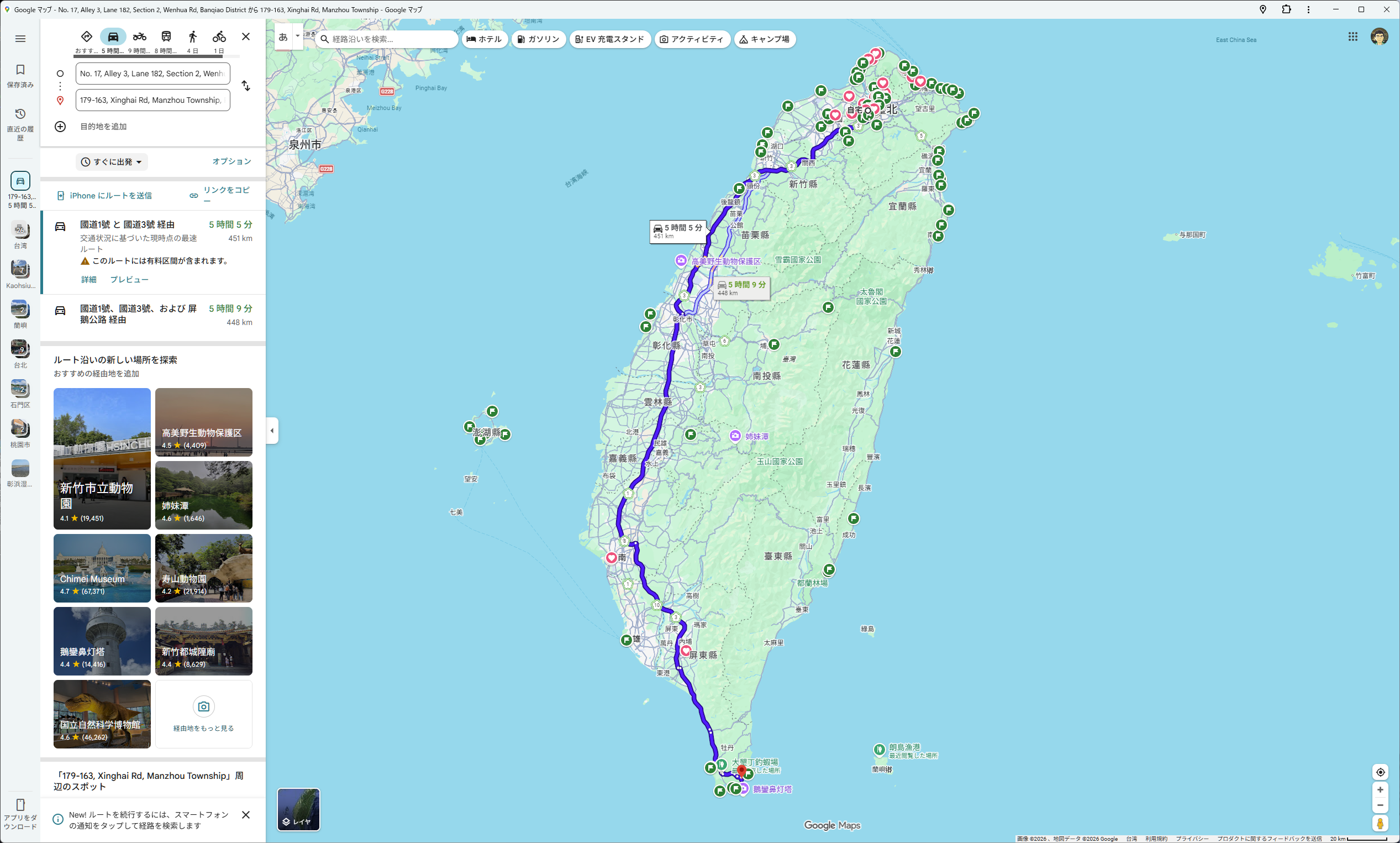This screenshot has height=843, width=1400.
Task: Click the show-my-location target icon
Action: pyautogui.click(x=1380, y=772)
